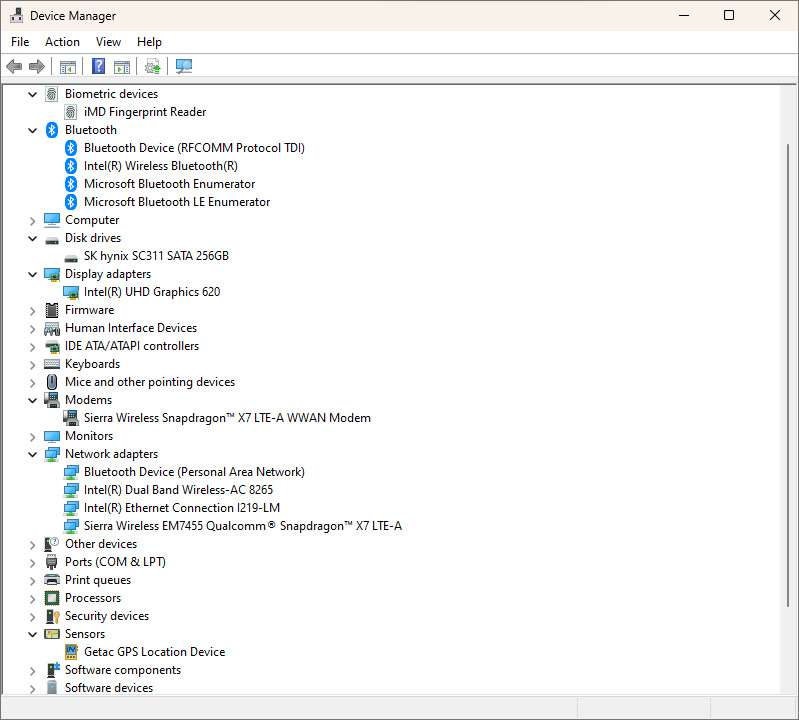
Task: Click the Network adapters category icon
Action: coord(52,454)
